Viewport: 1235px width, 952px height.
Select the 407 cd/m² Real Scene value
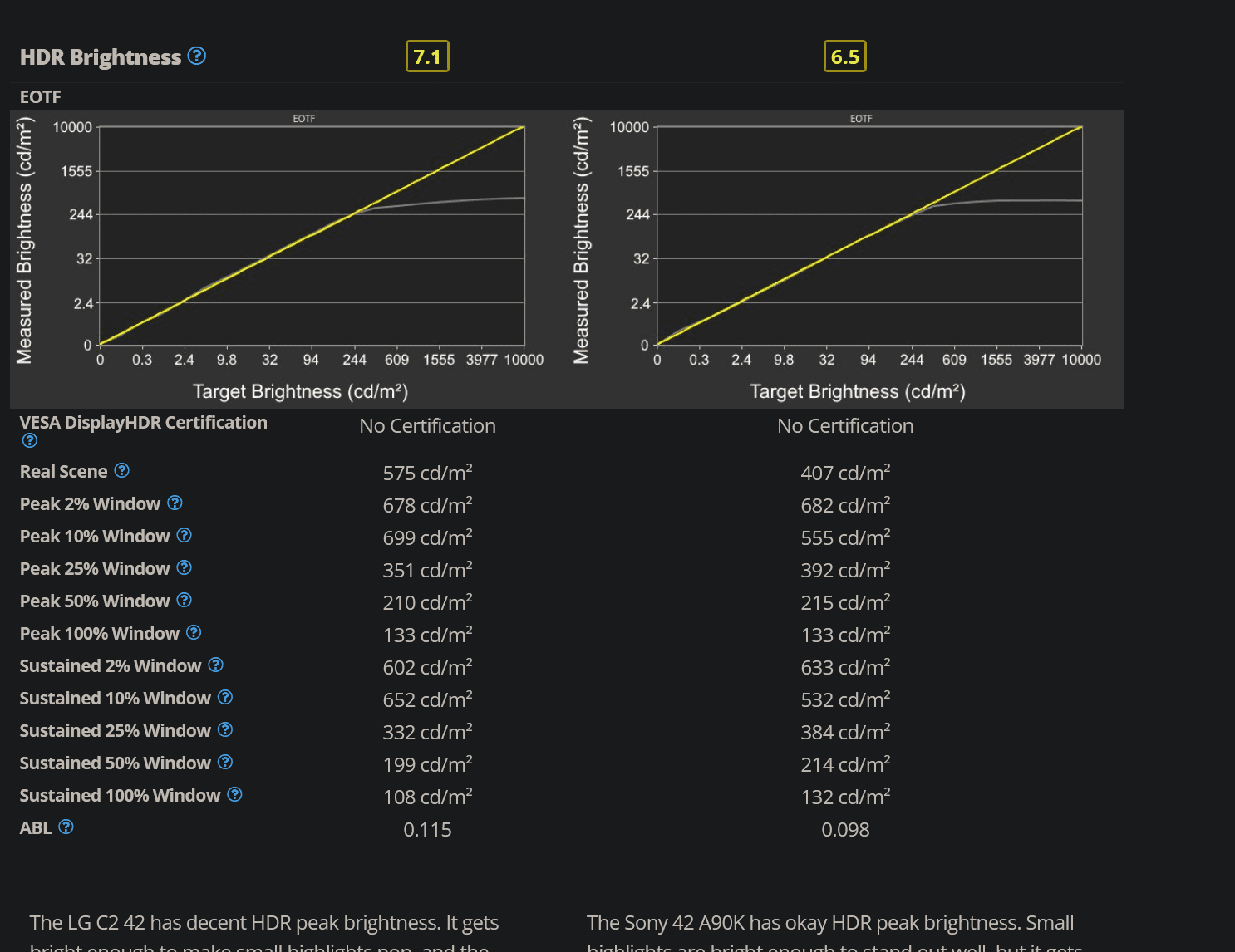pyautogui.click(x=845, y=473)
